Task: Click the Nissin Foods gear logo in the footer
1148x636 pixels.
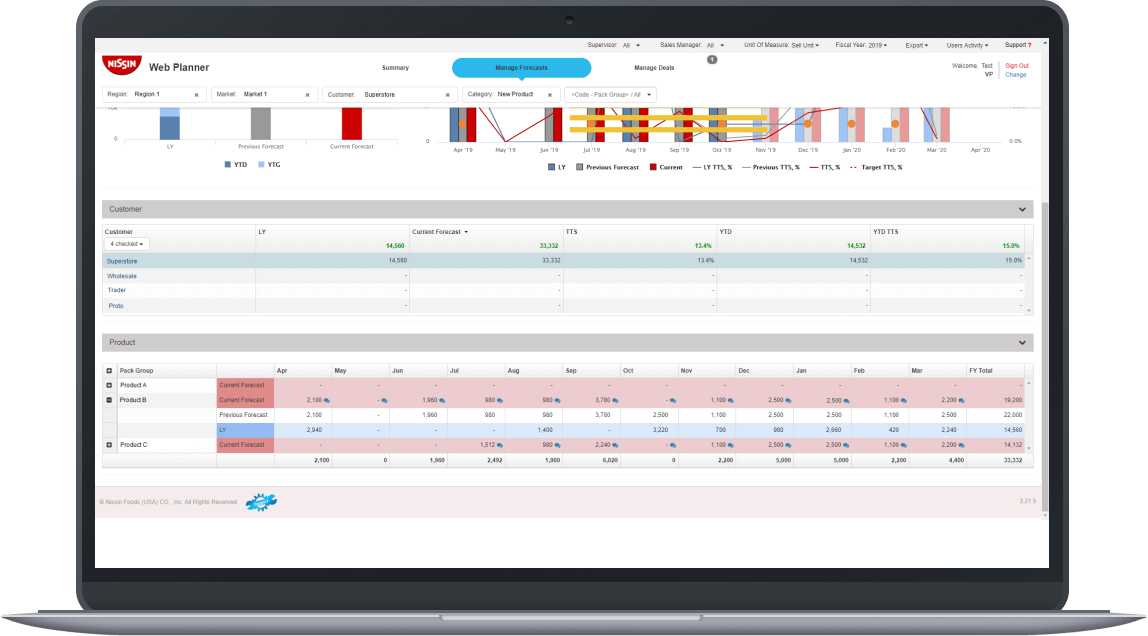Action: pos(260,501)
